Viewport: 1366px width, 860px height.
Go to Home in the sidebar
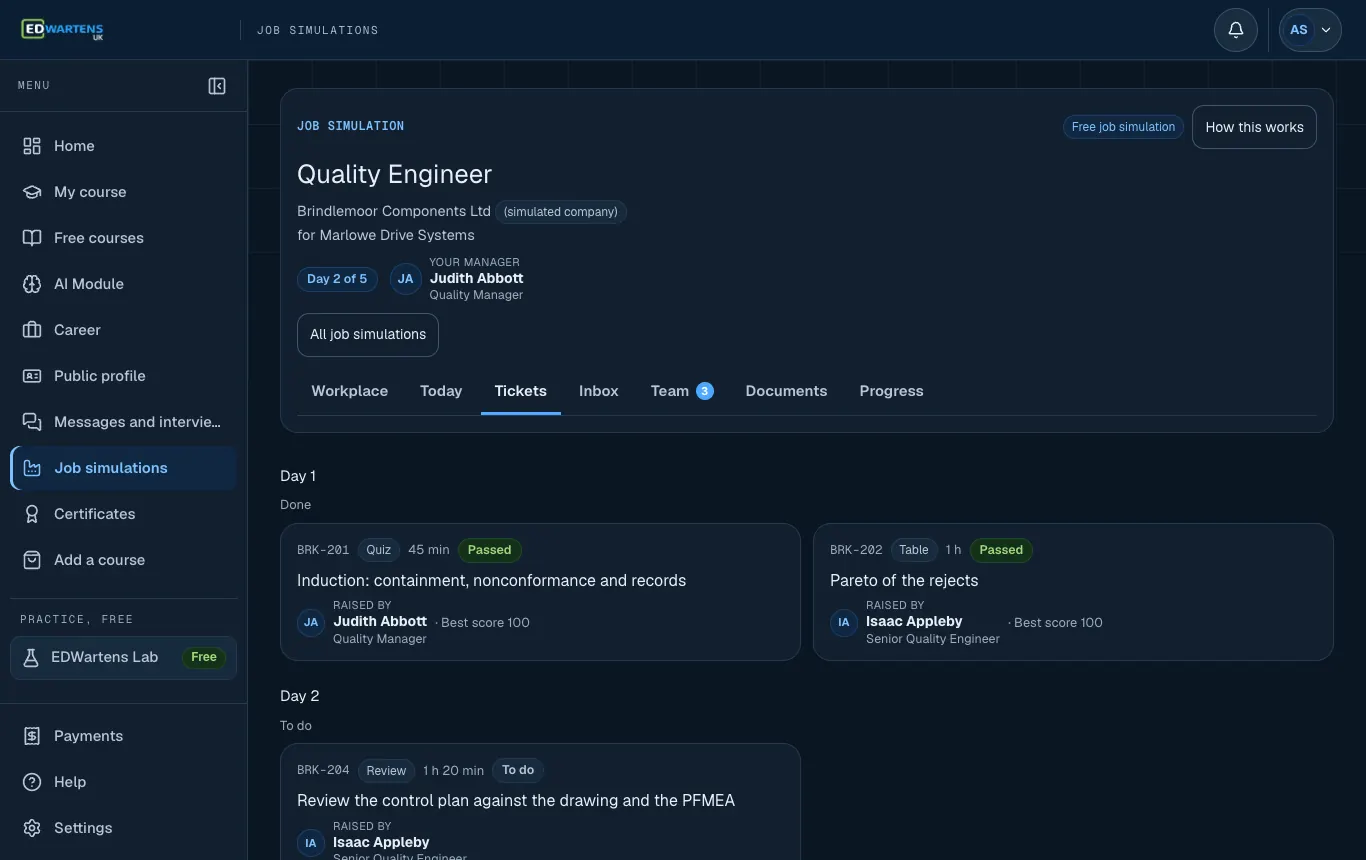(123, 146)
